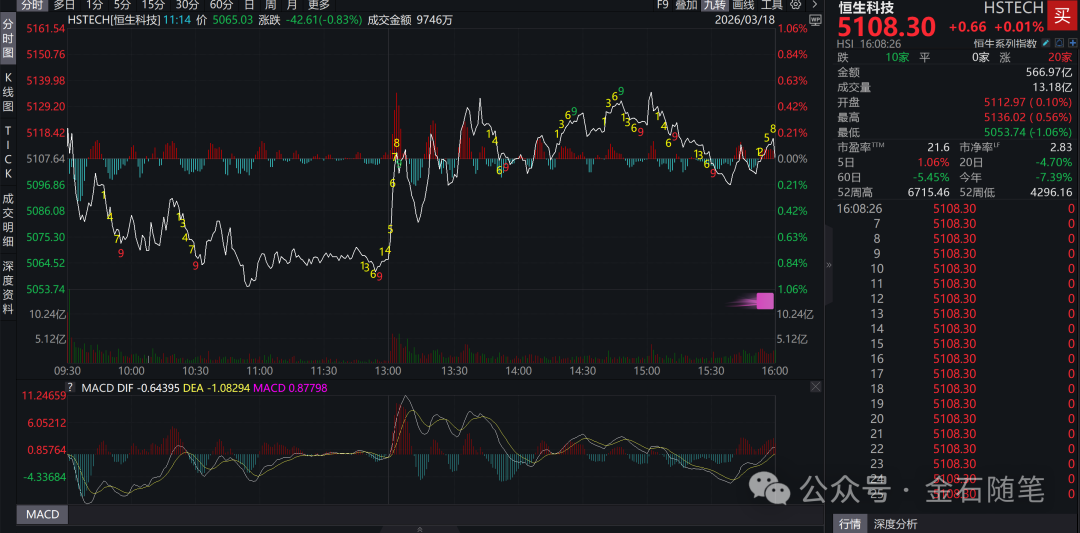The width and height of the screenshot is (1080, 533).
Task: Click the 市净率 value 2.83
Action: pos(1061,147)
